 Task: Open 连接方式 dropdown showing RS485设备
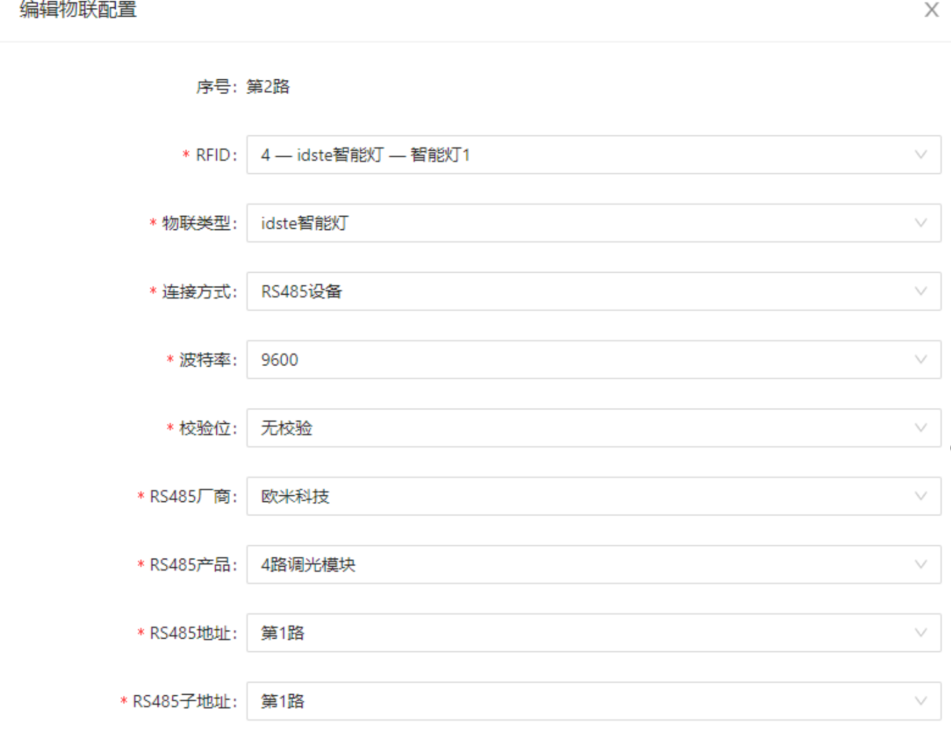tap(580, 291)
